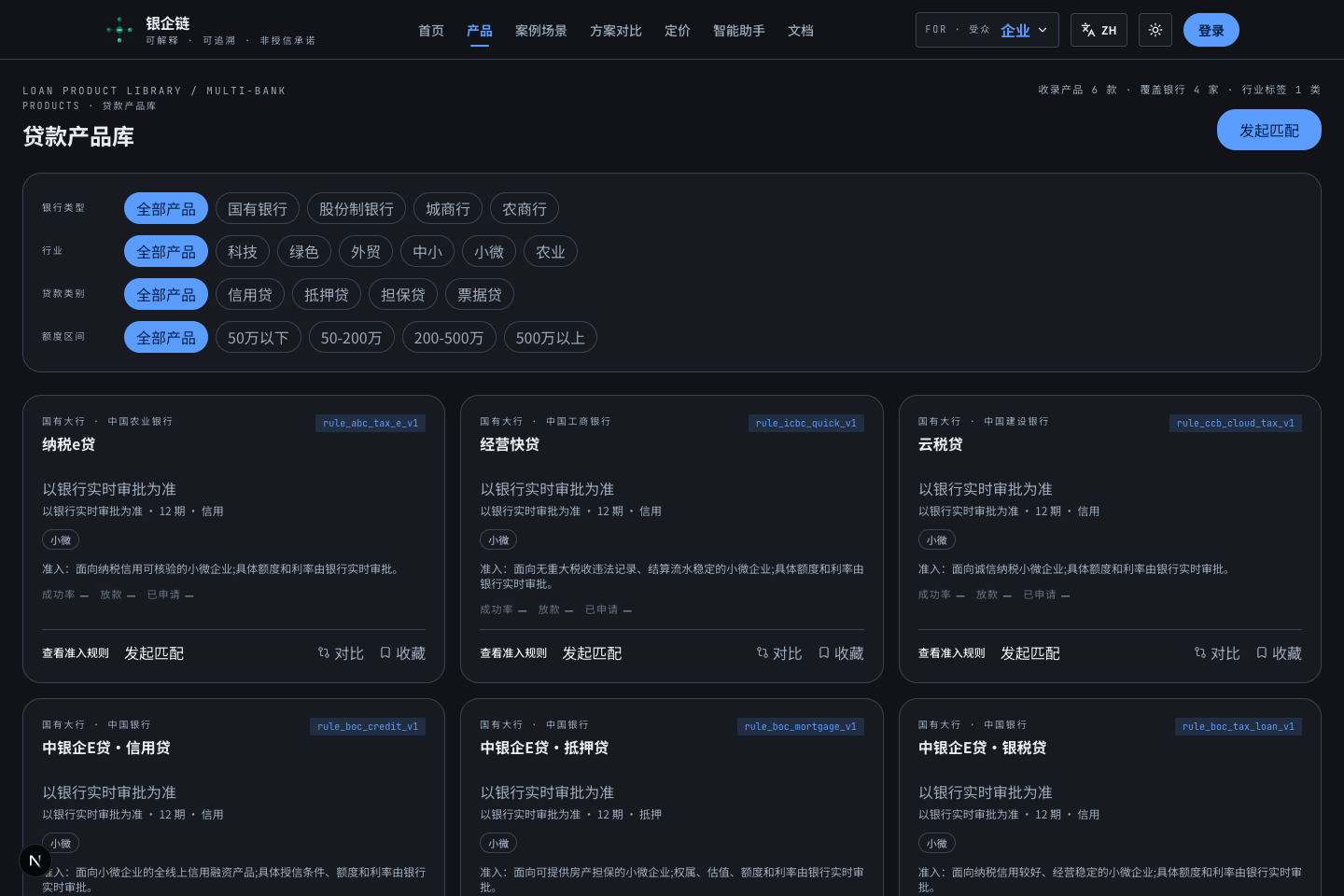Open the 定价 nav item
The image size is (1344, 896).
tap(678, 31)
